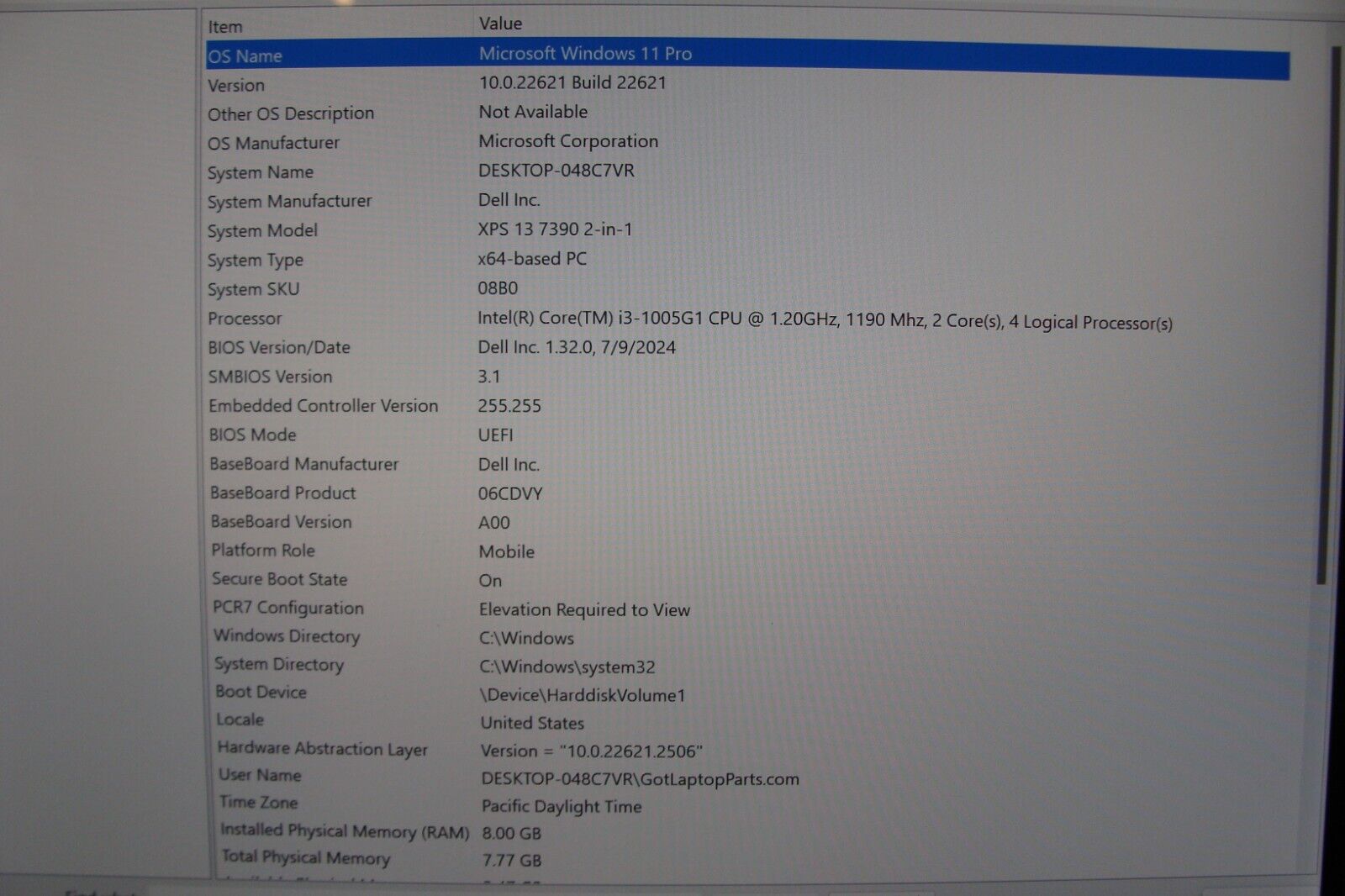Select the Time Zone row label
Image resolution: width=1345 pixels, height=896 pixels.
tap(259, 802)
